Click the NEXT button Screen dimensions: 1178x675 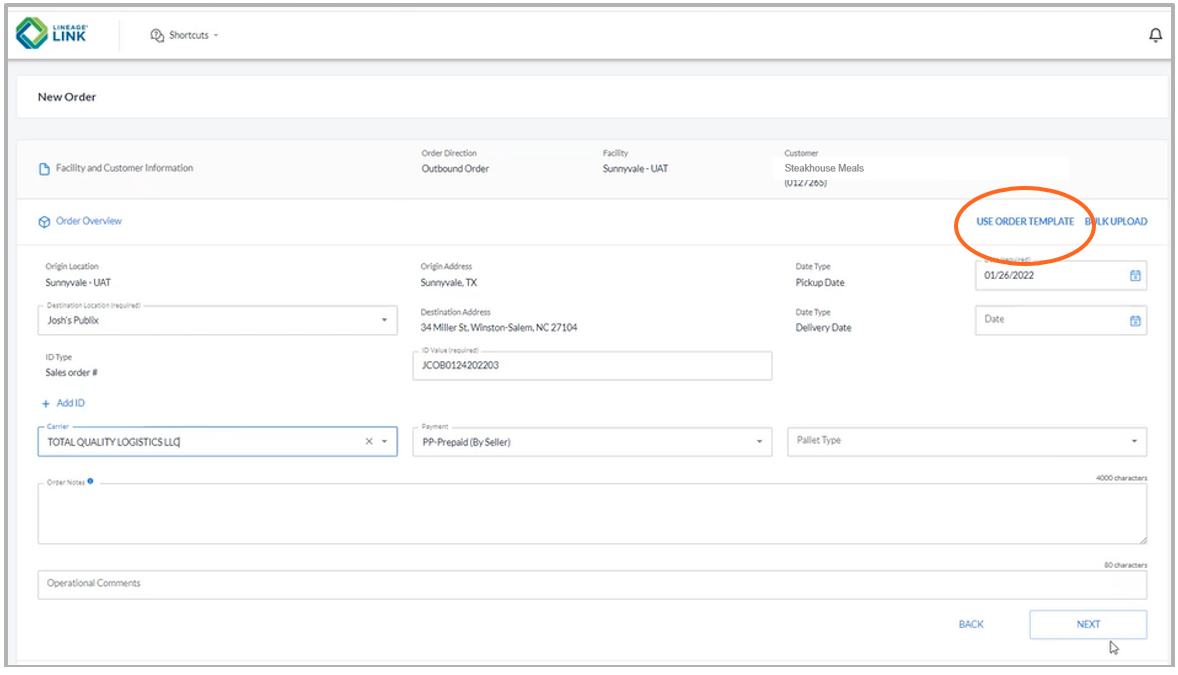tap(1087, 623)
